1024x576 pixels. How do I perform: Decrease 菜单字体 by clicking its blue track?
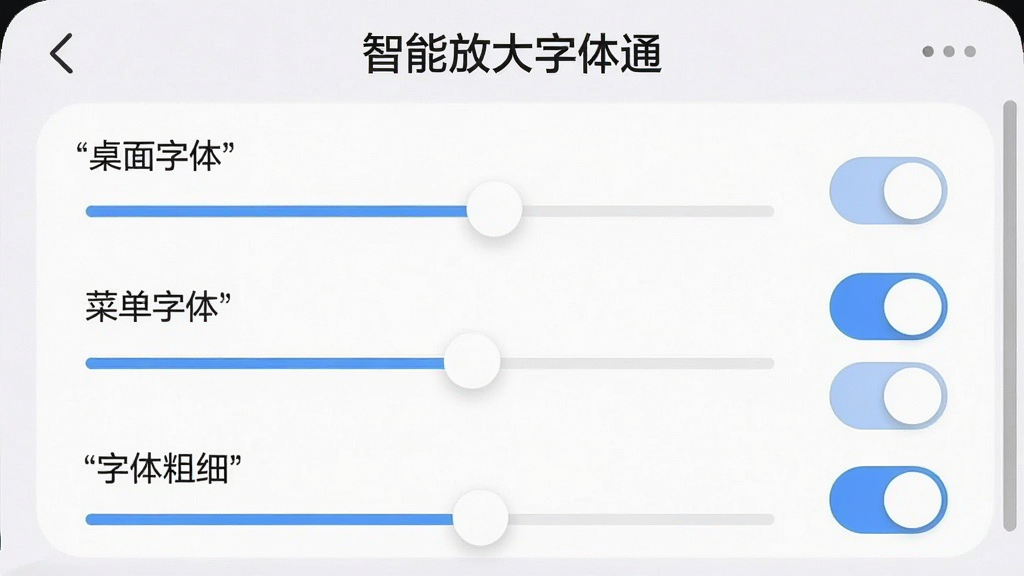click(265, 363)
